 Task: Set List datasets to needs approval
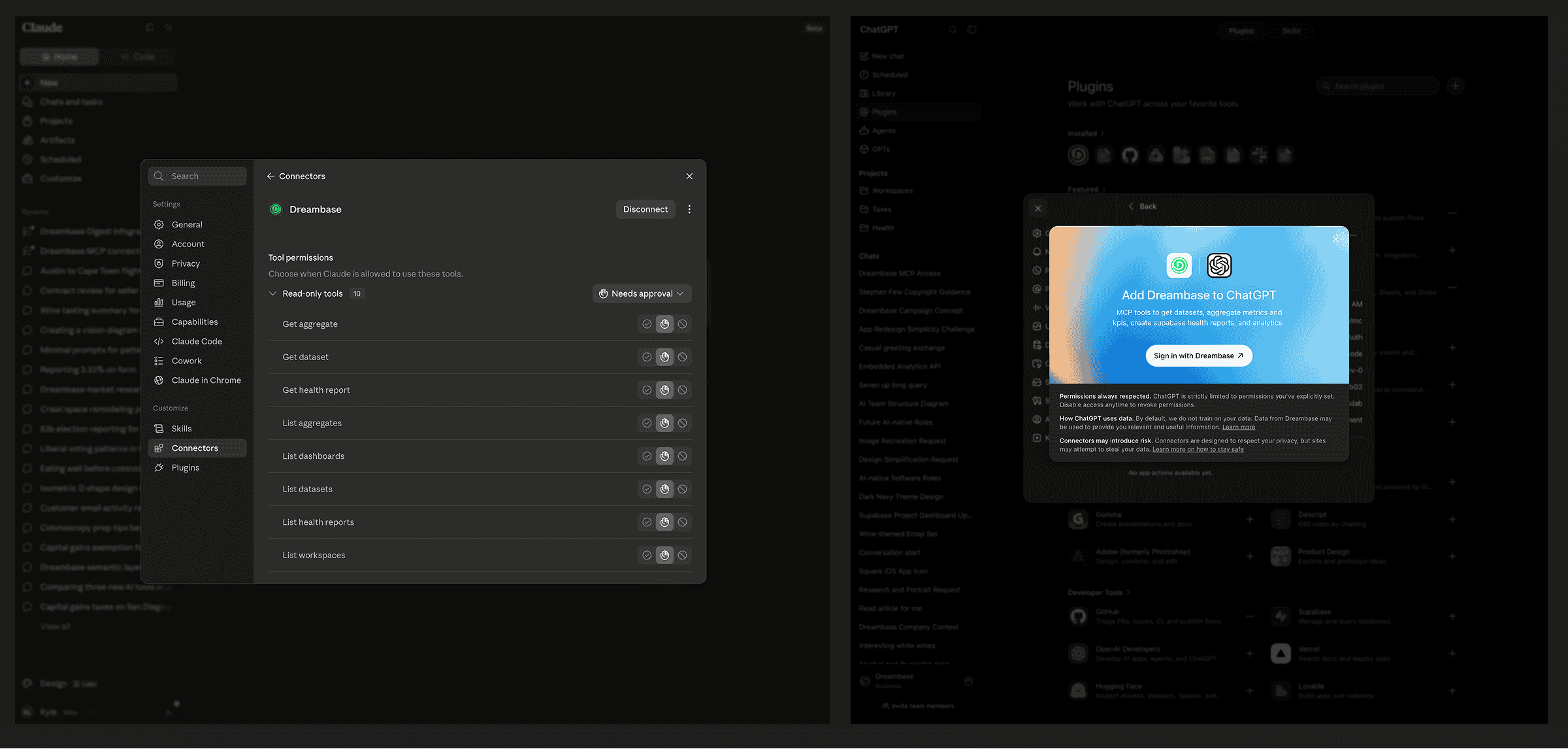(x=664, y=490)
